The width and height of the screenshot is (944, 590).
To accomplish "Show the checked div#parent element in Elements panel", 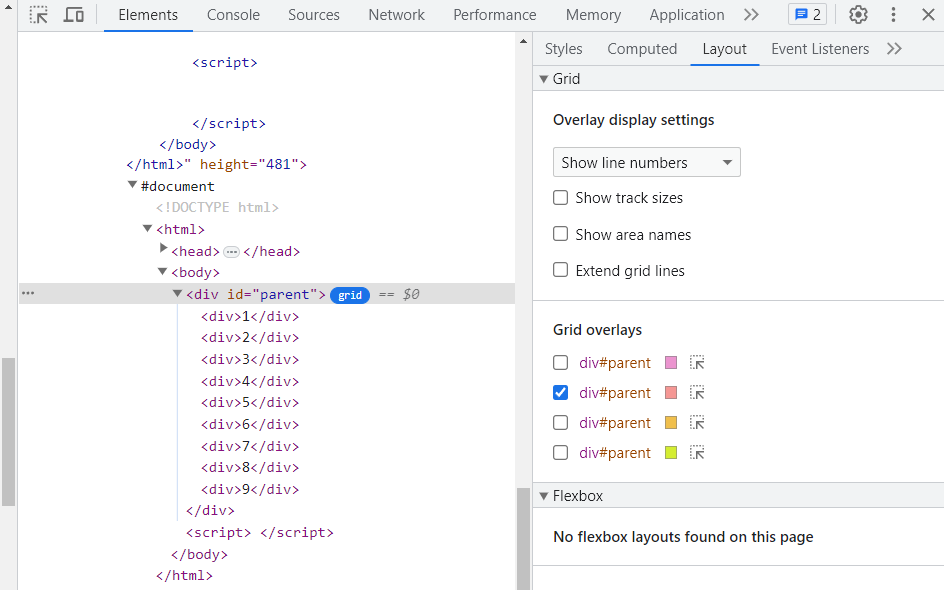I will pos(698,393).
